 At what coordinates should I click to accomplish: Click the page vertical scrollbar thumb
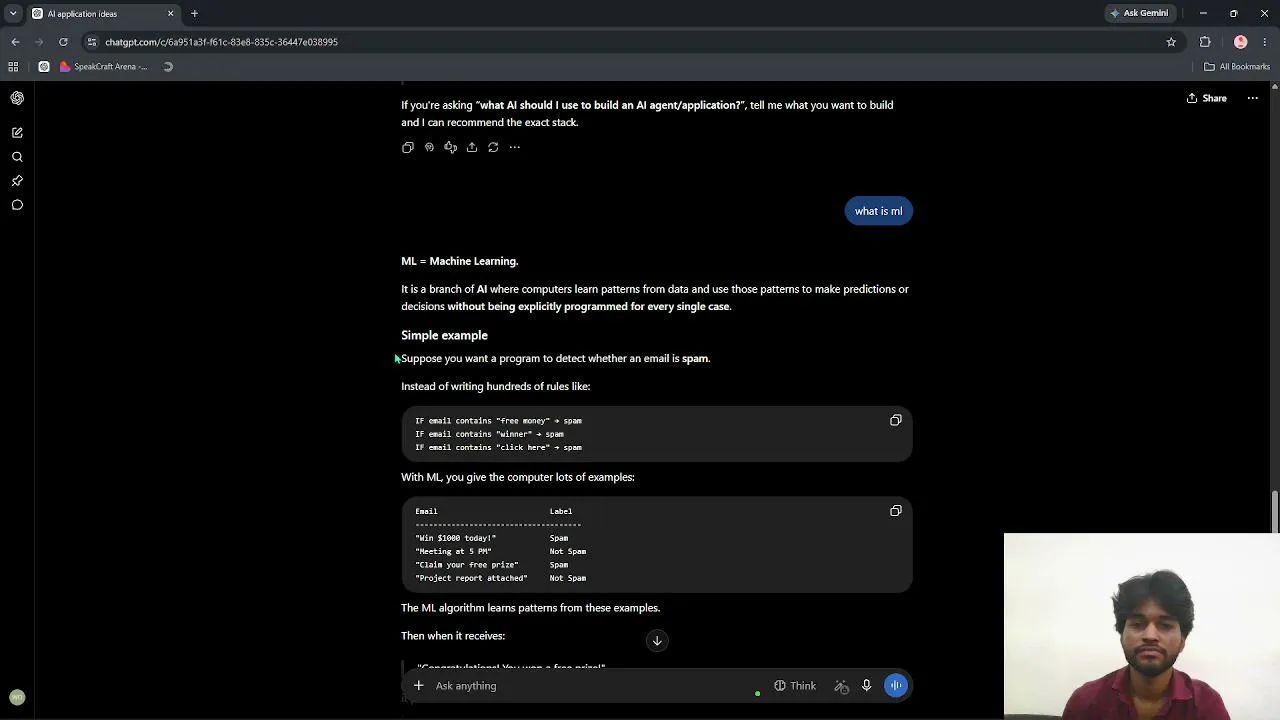click(1275, 511)
